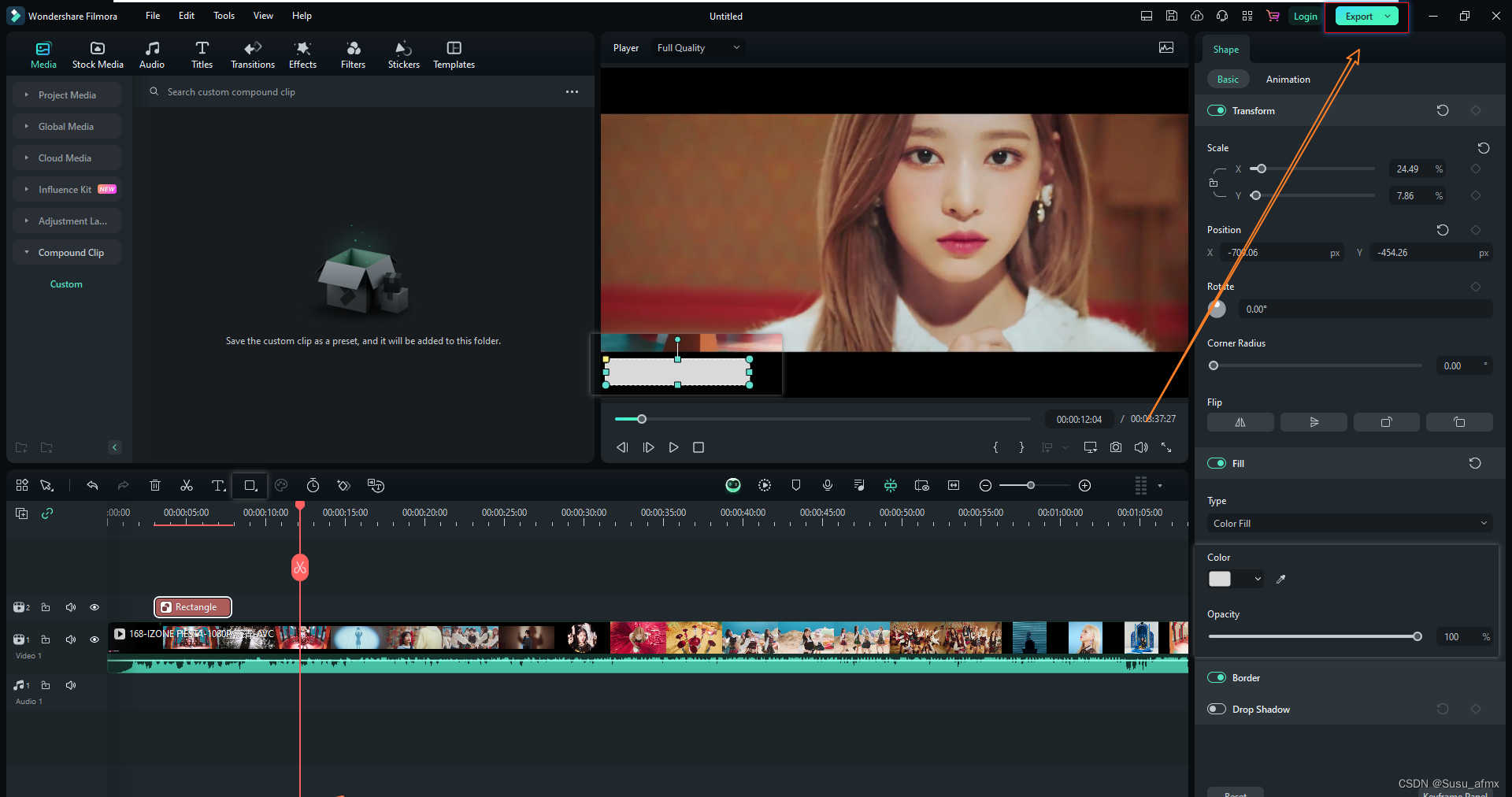This screenshot has width=1512, height=797.
Task: Open the Transitions tab
Action: (253, 55)
